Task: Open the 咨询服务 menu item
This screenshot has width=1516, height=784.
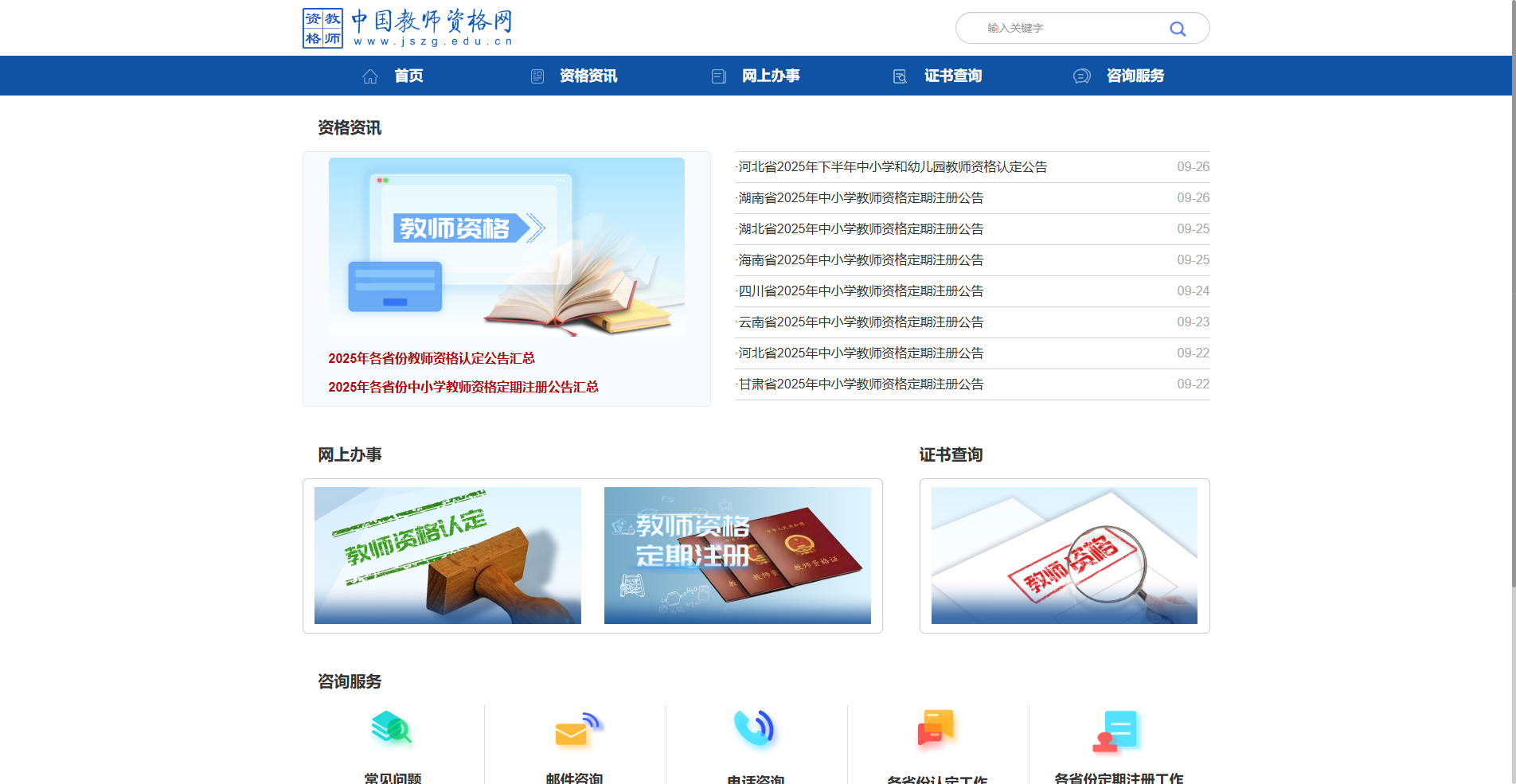Action: 1135,76
